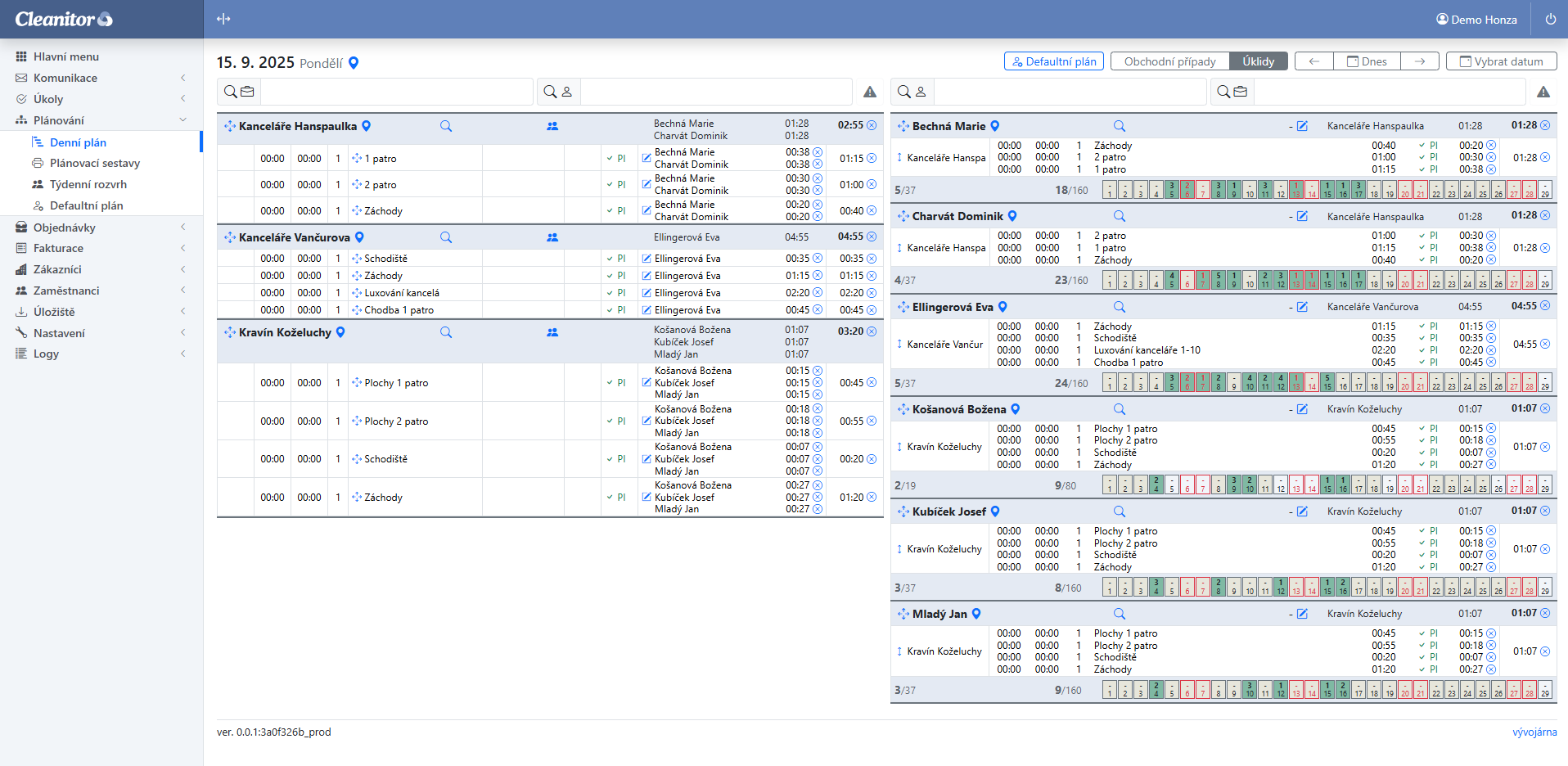Click the sidebar collapse icon in top bar
The width and height of the screenshot is (1568, 766).
click(x=223, y=19)
